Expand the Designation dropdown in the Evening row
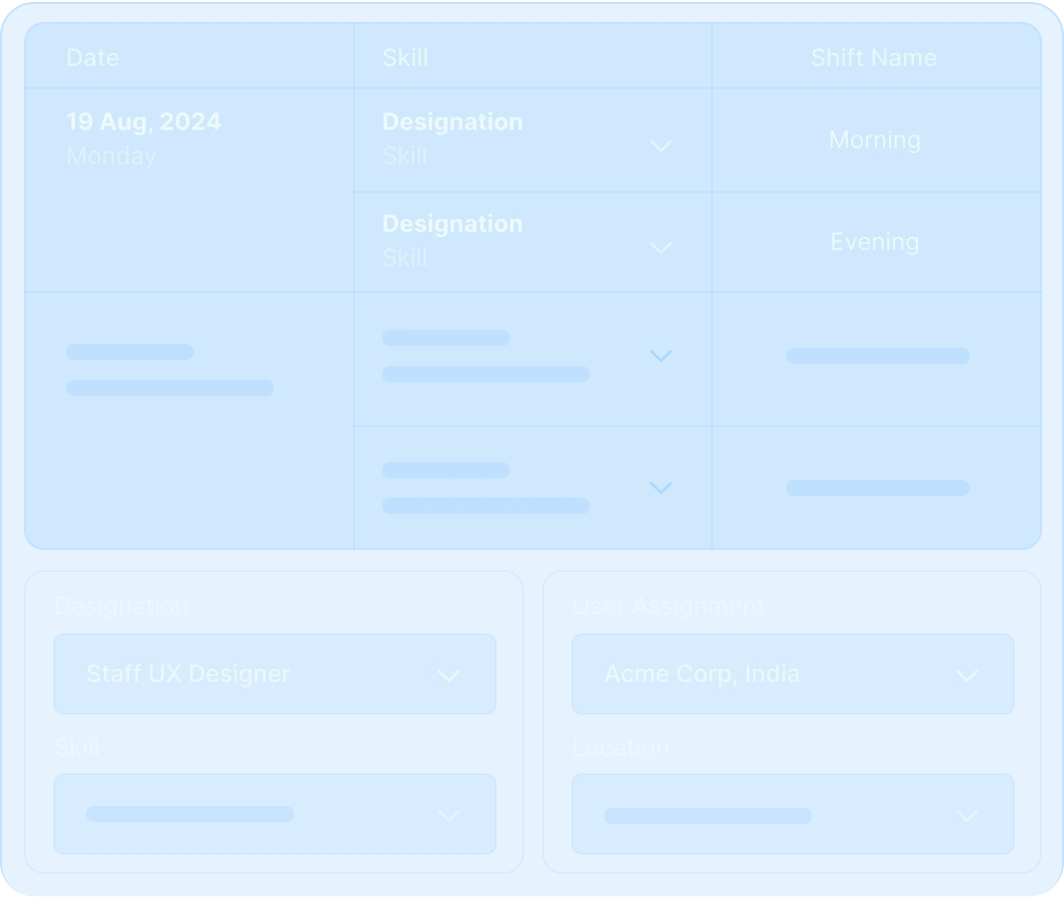Screen dimensions: 1064x897 coord(660,248)
